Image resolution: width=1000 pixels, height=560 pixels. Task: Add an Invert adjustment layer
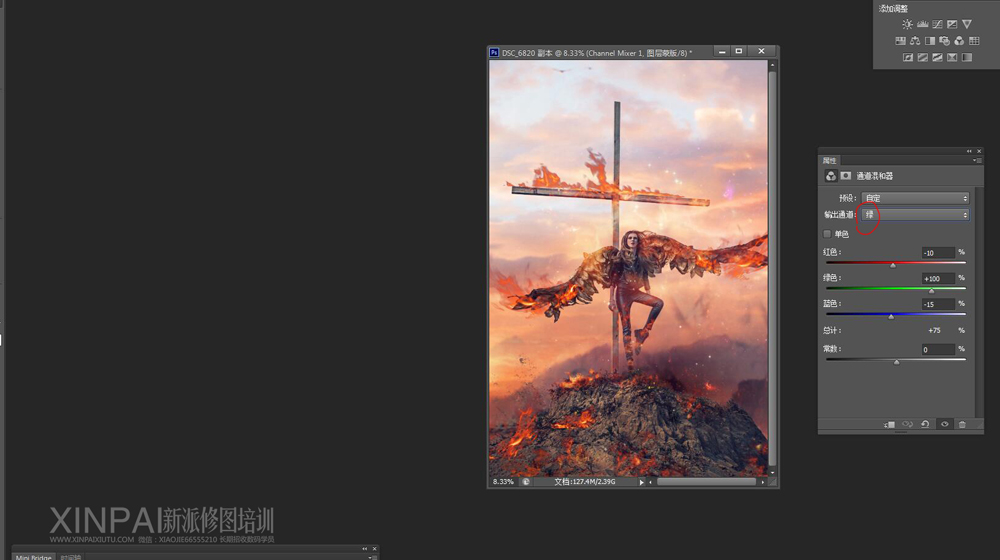pyautogui.click(x=908, y=57)
